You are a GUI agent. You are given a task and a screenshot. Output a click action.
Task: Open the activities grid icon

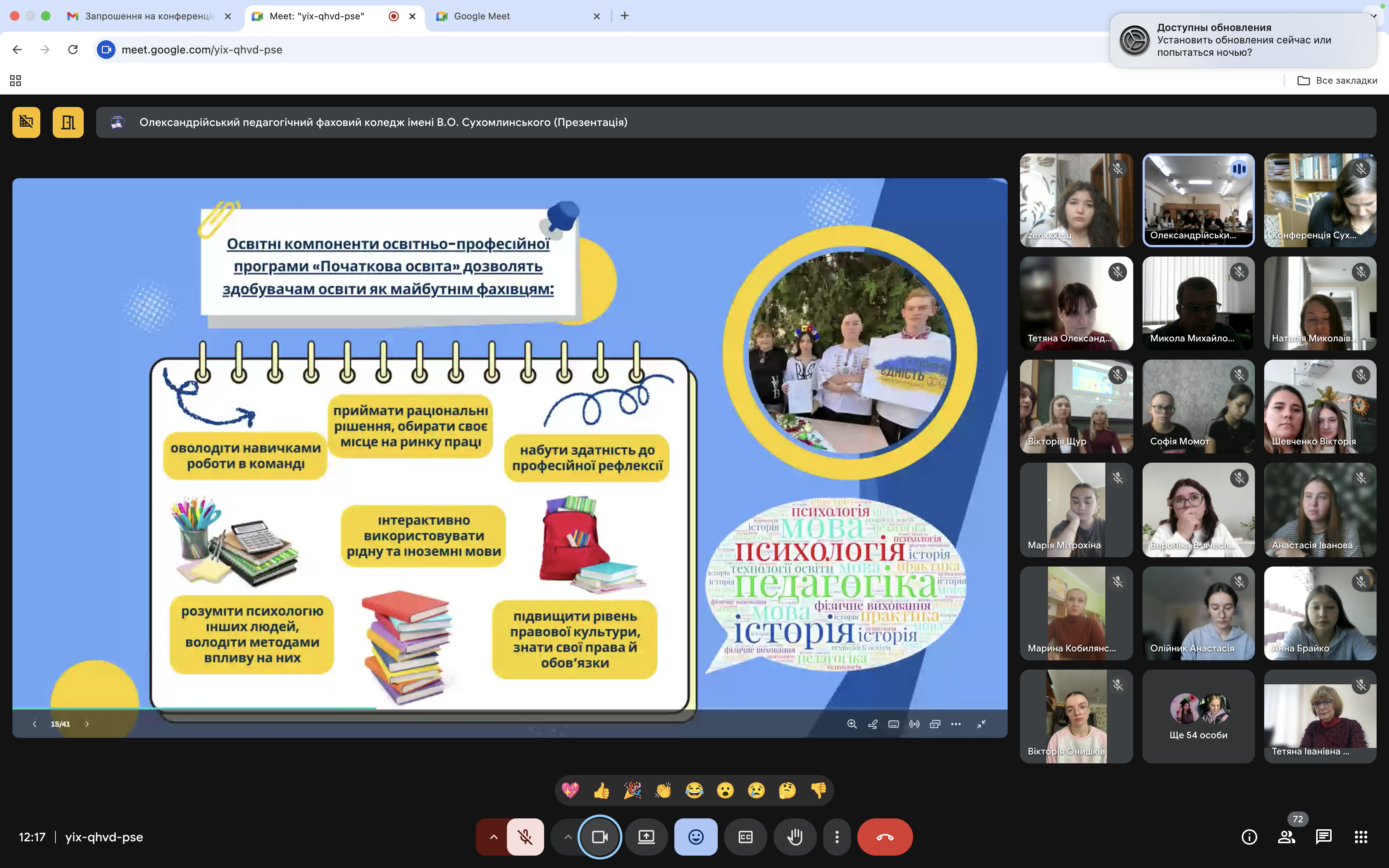[1361, 837]
